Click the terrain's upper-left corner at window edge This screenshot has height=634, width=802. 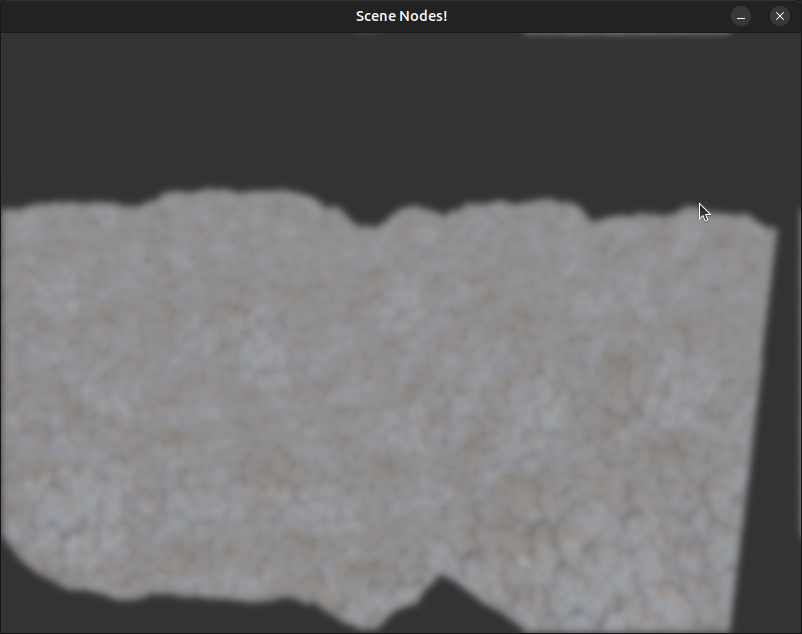click(x=8, y=212)
